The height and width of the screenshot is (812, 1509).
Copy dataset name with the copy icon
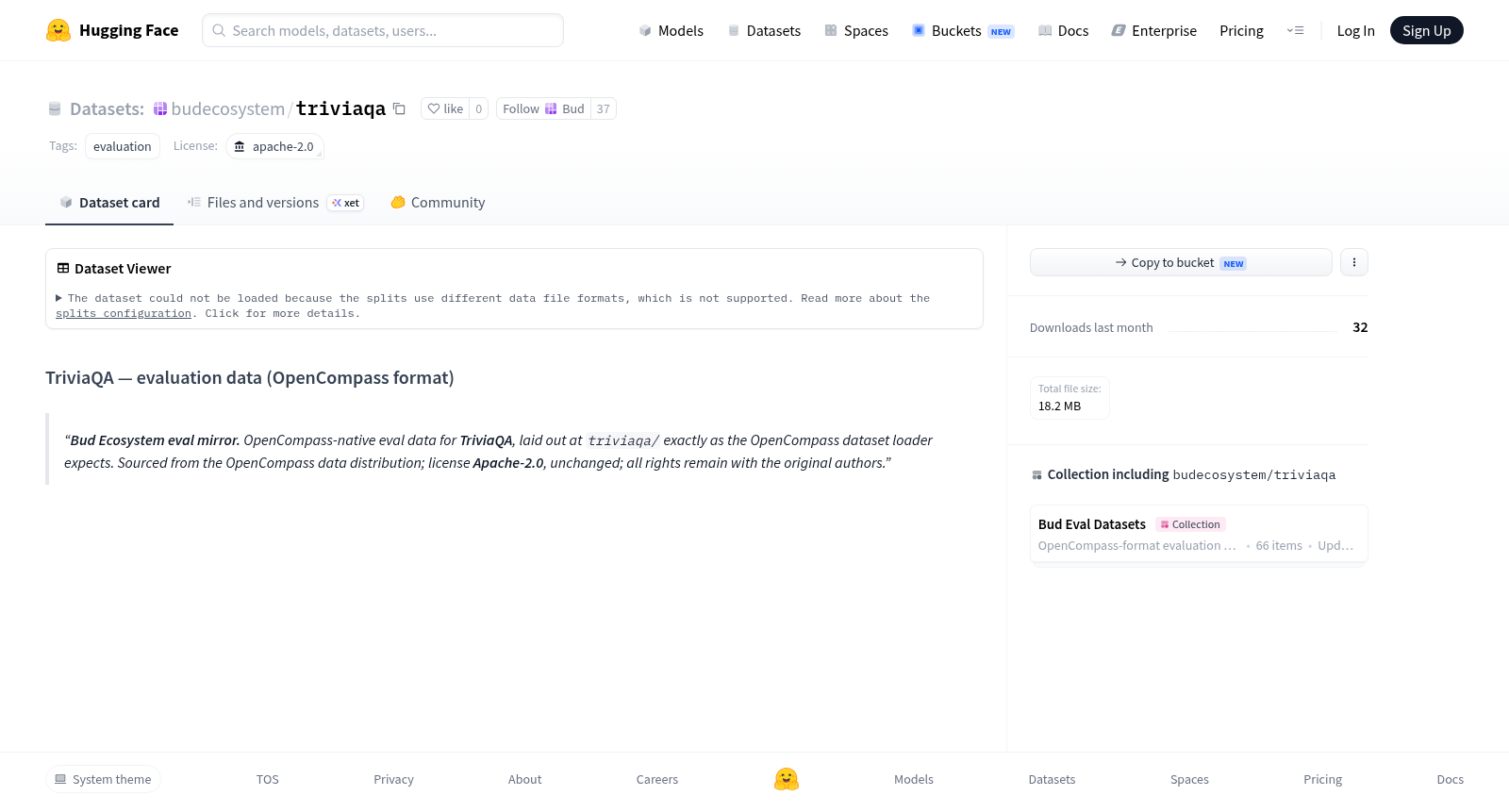click(399, 108)
